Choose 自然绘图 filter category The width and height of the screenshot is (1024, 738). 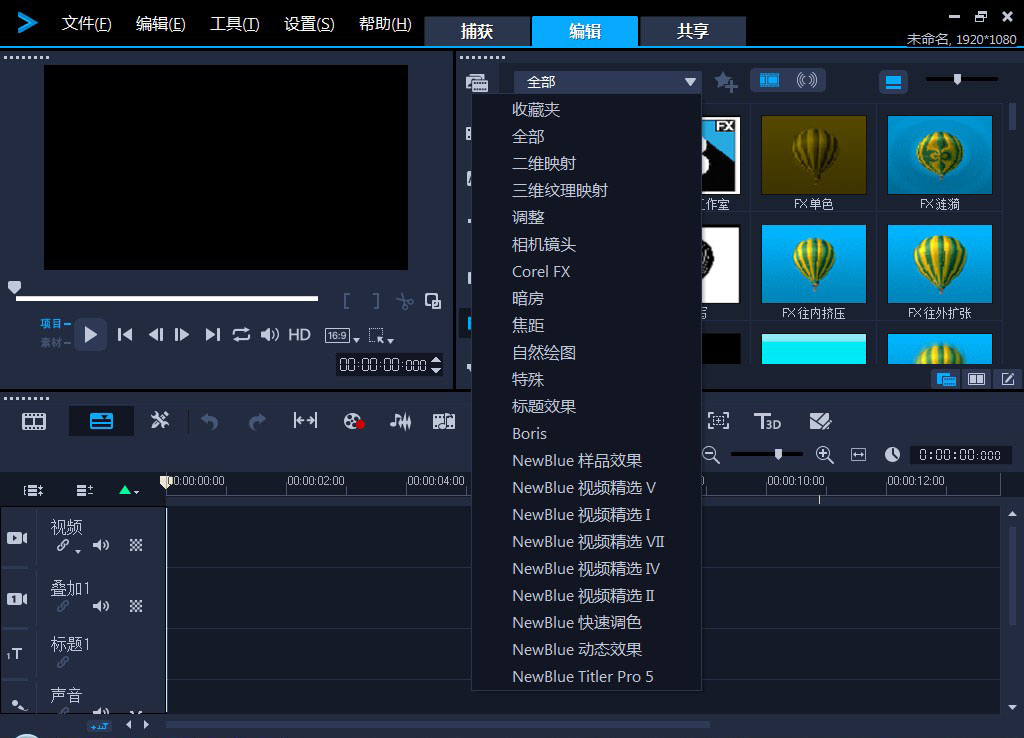pyautogui.click(x=586, y=353)
